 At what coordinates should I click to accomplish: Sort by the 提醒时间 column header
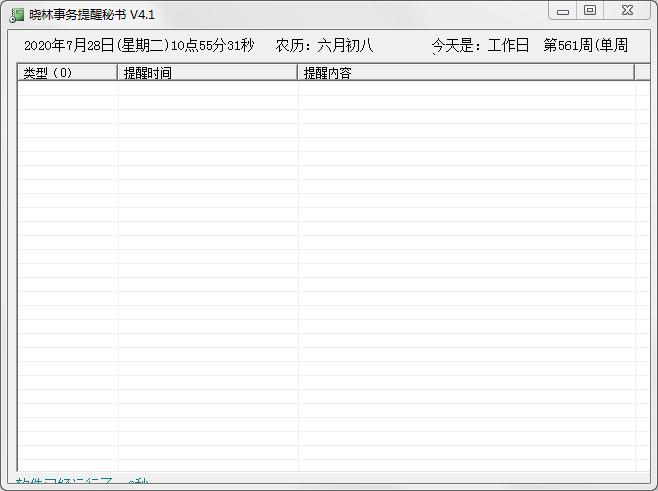pyautogui.click(x=207, y=73)
